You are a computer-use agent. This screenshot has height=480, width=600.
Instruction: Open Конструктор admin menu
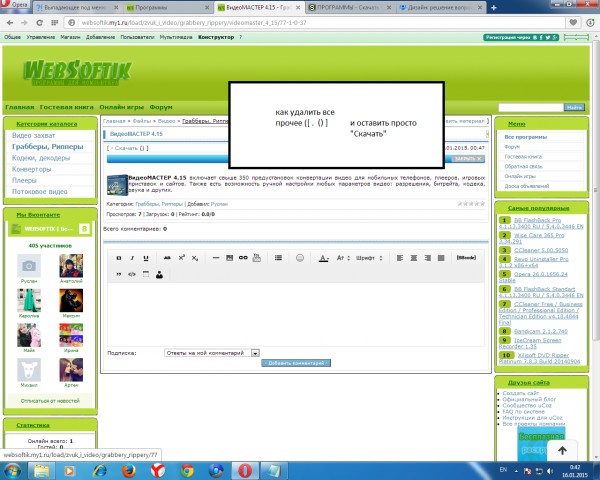click(216, 37)
